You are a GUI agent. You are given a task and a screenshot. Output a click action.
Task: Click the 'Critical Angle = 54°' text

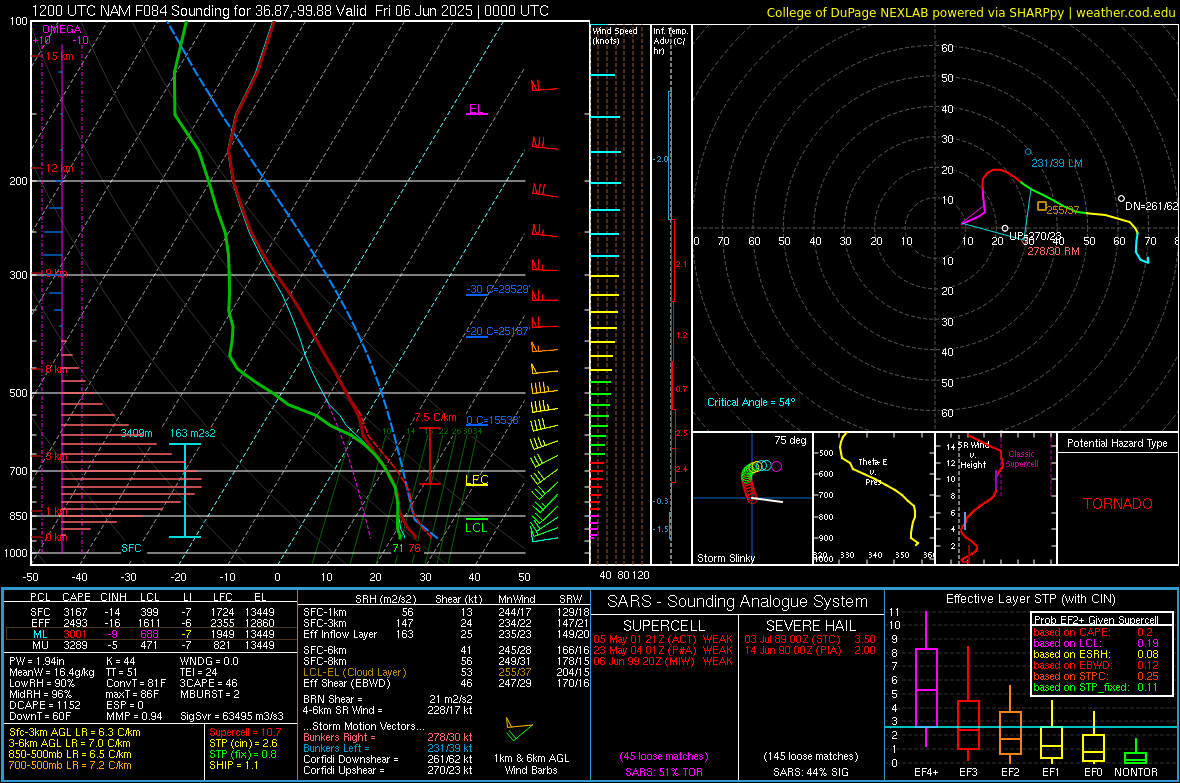click(x=750, y=402)
